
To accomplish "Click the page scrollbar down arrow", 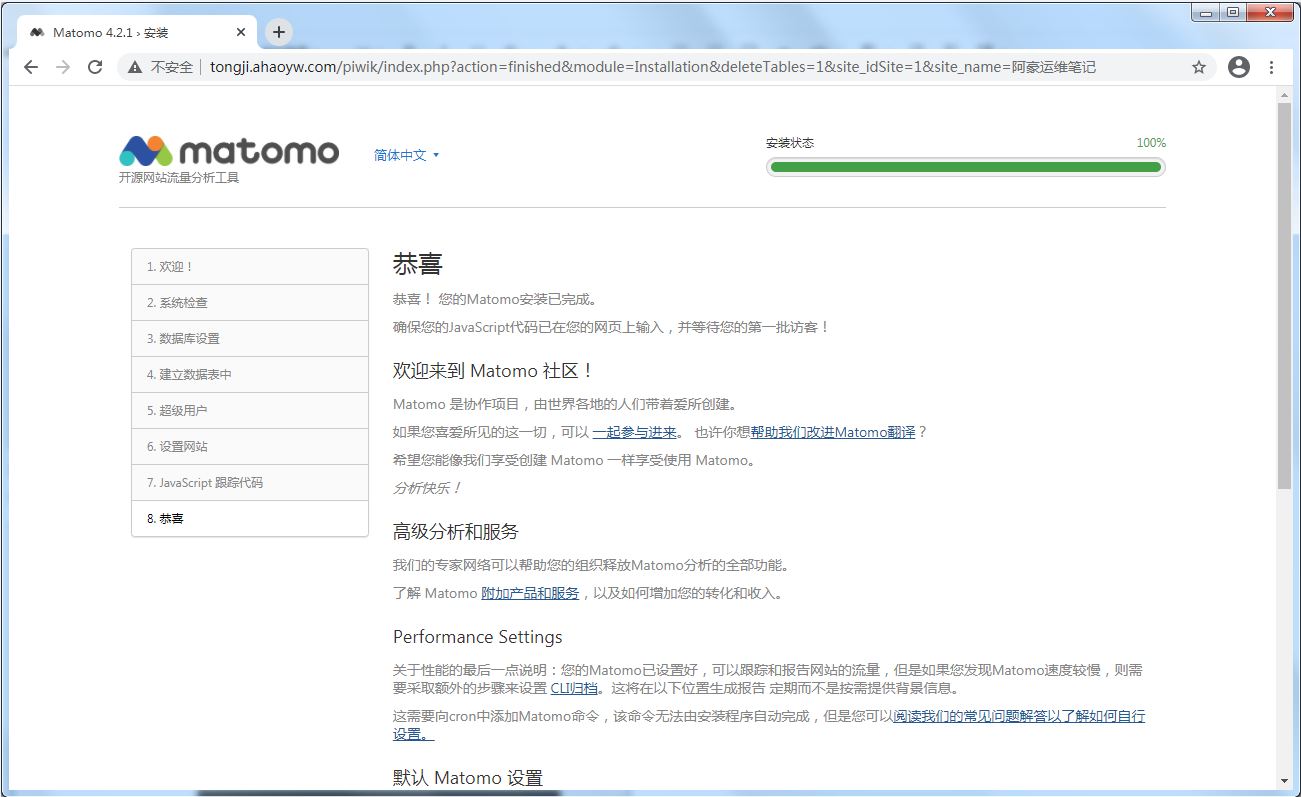I will (x=1284, y=780).
